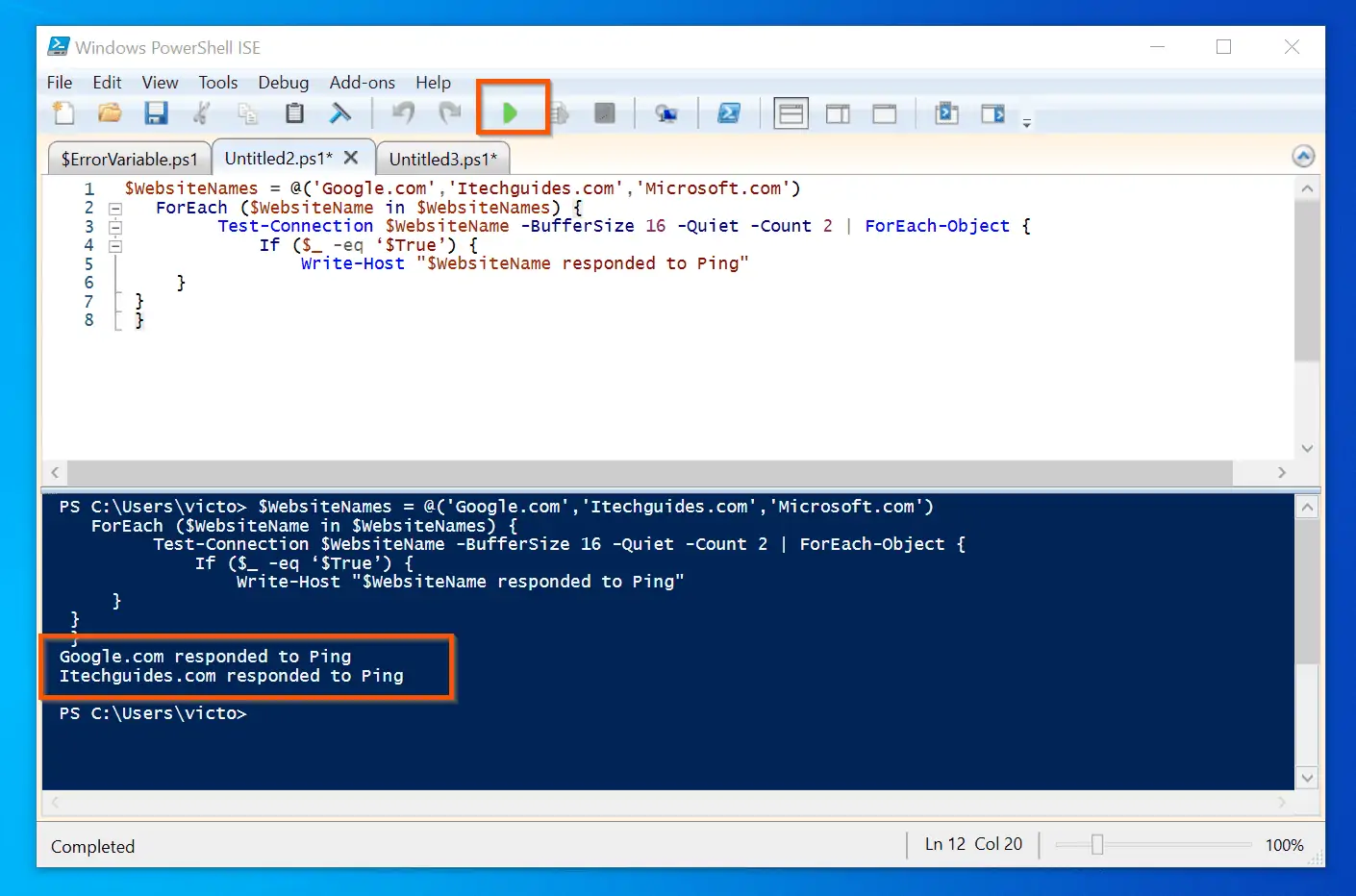The height and width of the screenshot is (896, 1356).
Task: Click ForEach-Object text on line 3
Action: click(938, 226)
